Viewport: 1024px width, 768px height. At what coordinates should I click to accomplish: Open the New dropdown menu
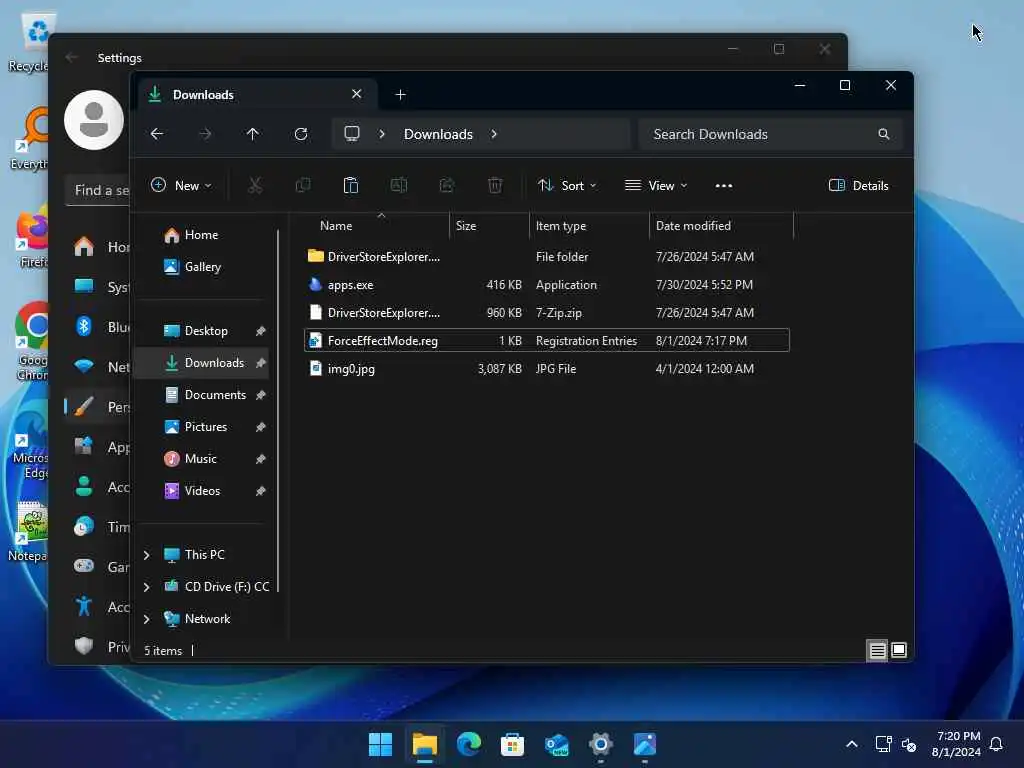tap(181, 185)
